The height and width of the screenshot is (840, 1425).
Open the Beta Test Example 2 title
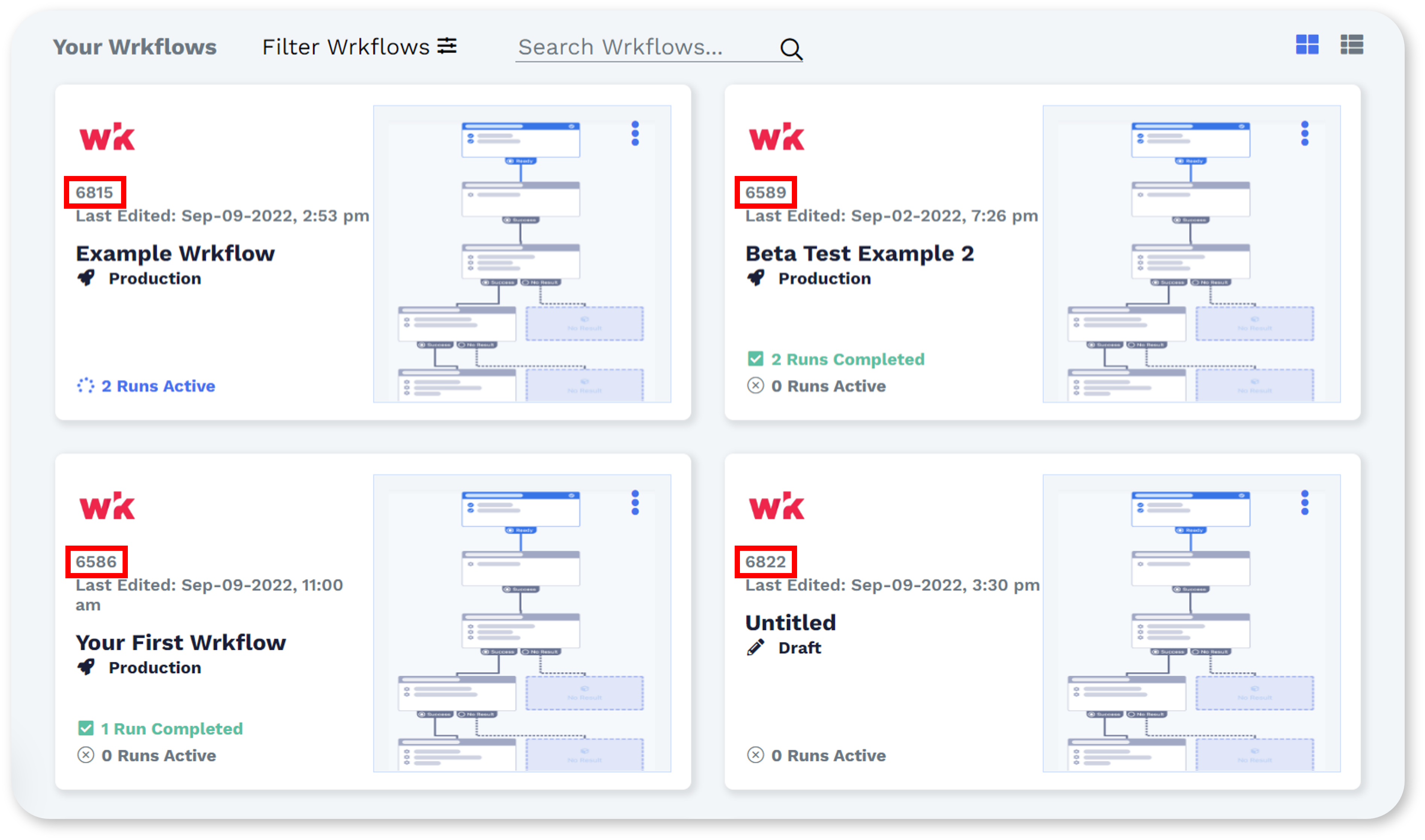tap(860, 253)
